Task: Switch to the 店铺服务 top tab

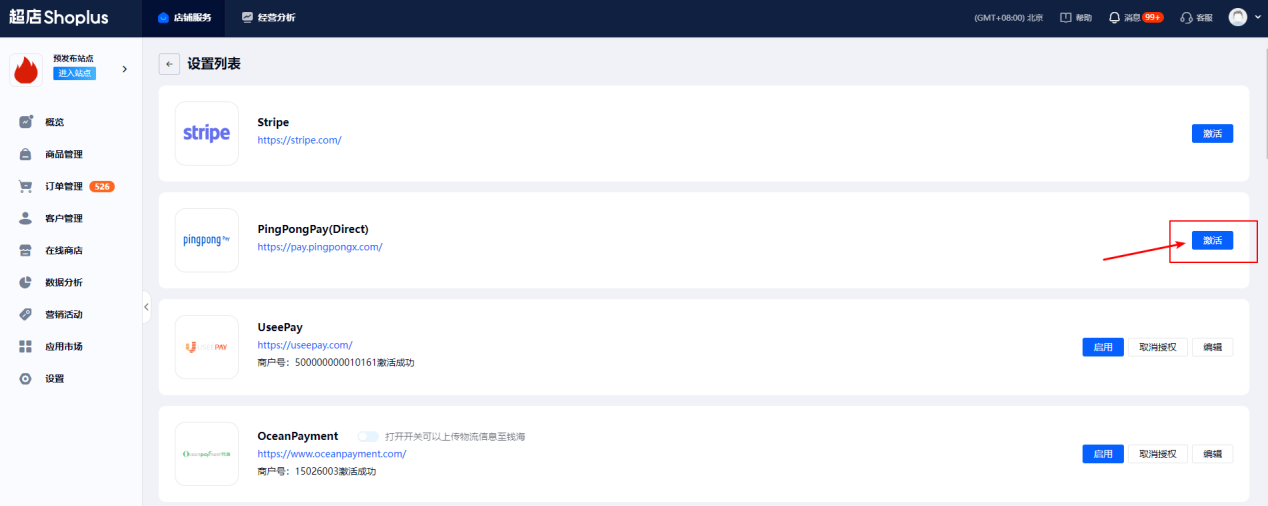Action: (x=185, y=18)
